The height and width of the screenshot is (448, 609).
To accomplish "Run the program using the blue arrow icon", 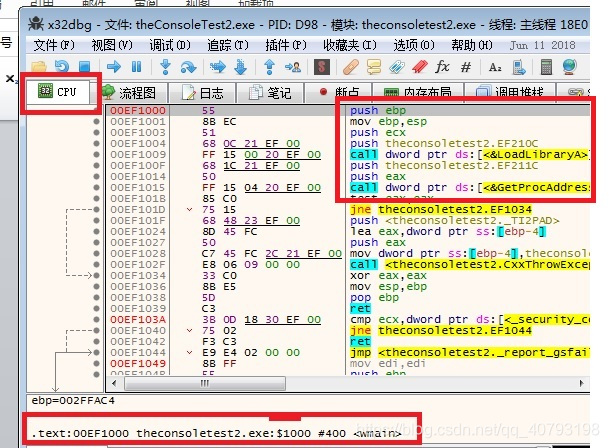I will point(113,67).
